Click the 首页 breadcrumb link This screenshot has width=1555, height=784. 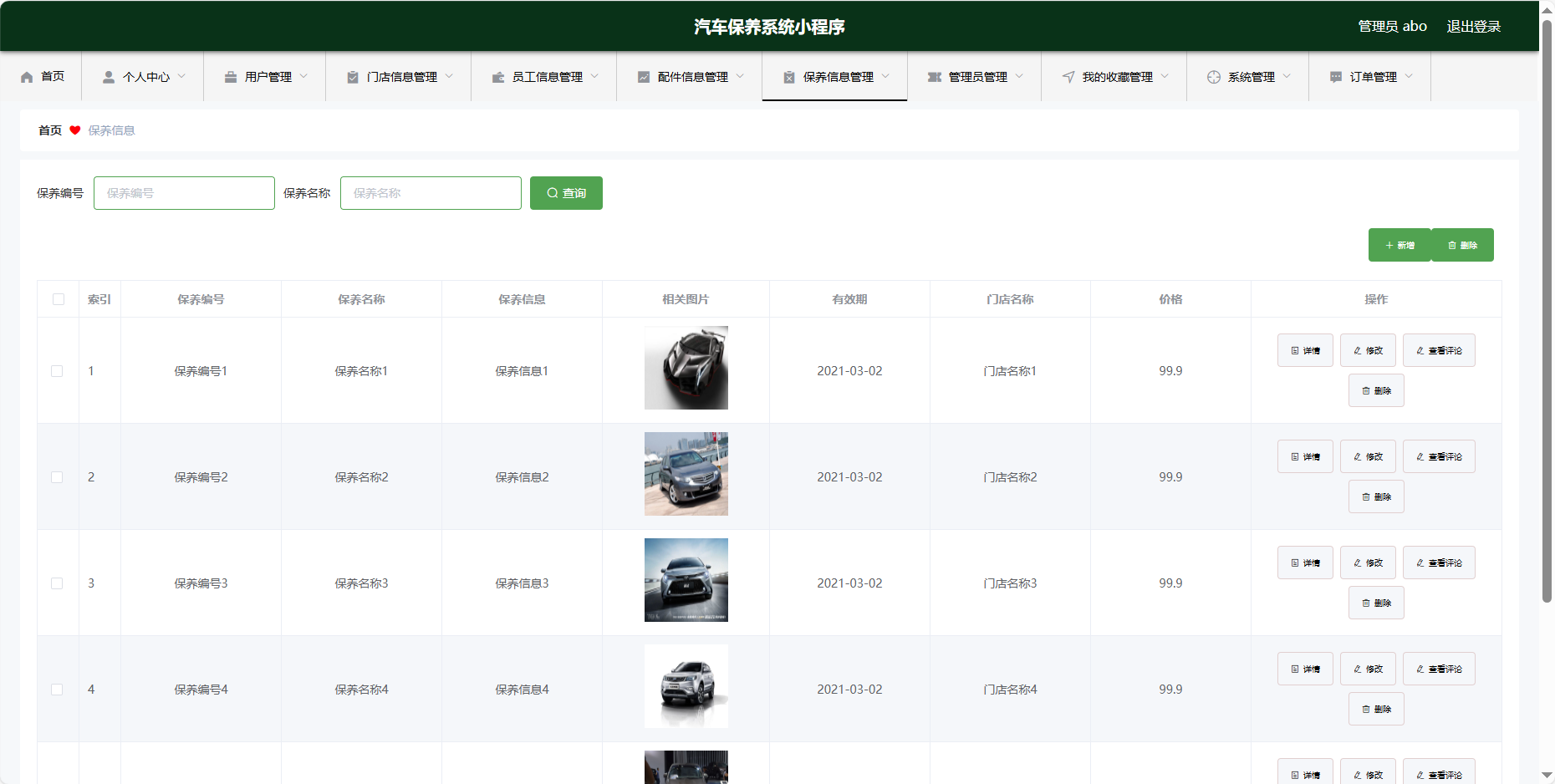(50, 130)
